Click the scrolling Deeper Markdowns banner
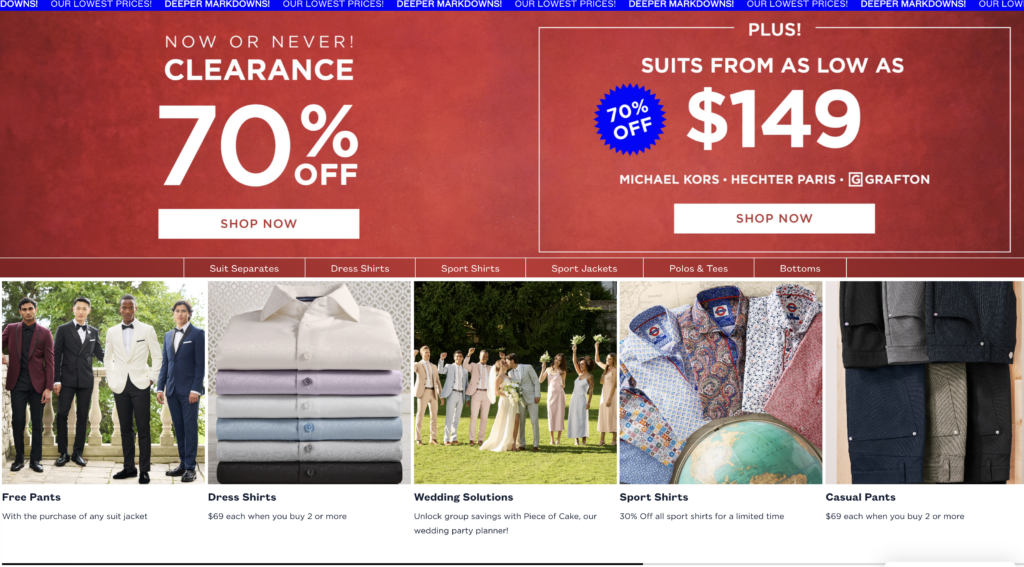 [512, 5]
